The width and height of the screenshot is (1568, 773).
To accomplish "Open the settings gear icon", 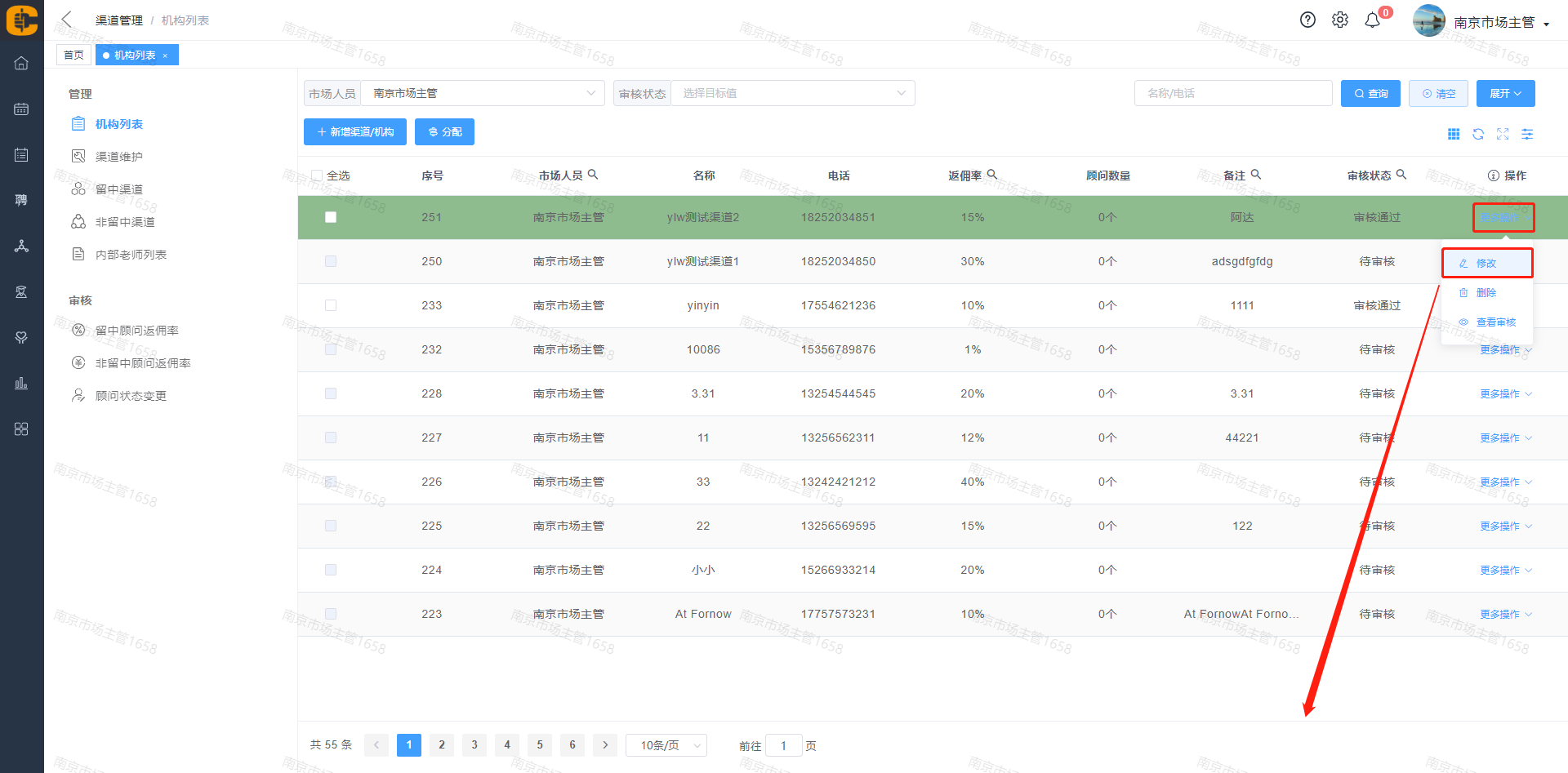I will coord(1340,20).
